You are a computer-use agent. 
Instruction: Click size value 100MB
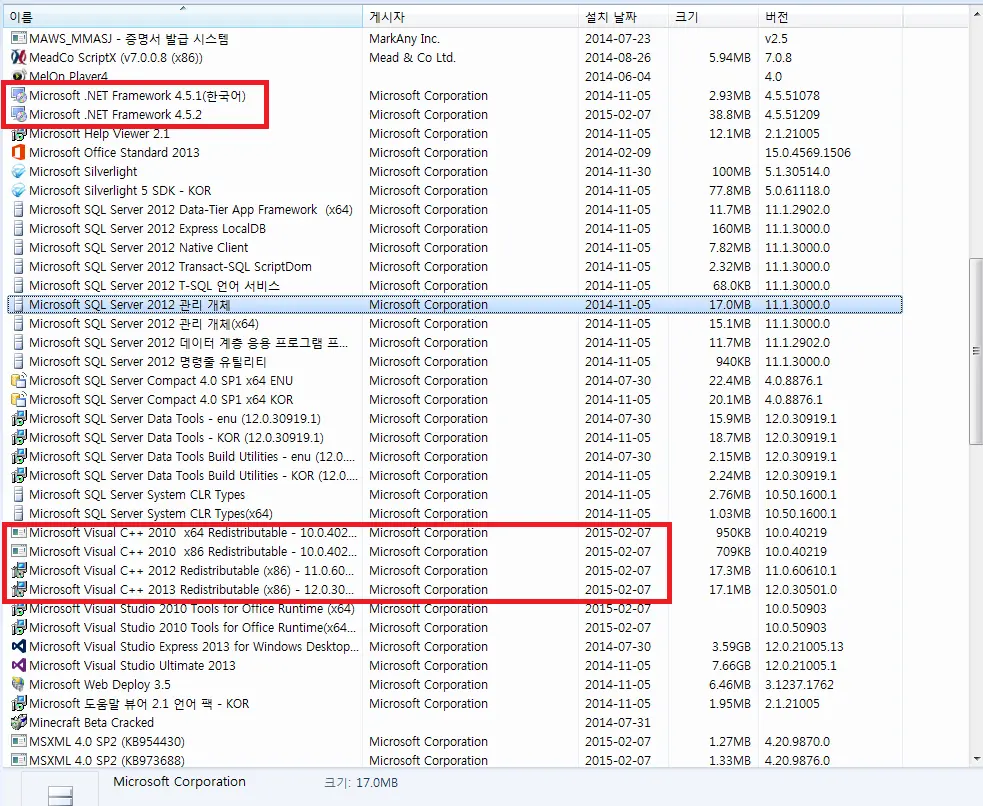[x=731, y=172]
